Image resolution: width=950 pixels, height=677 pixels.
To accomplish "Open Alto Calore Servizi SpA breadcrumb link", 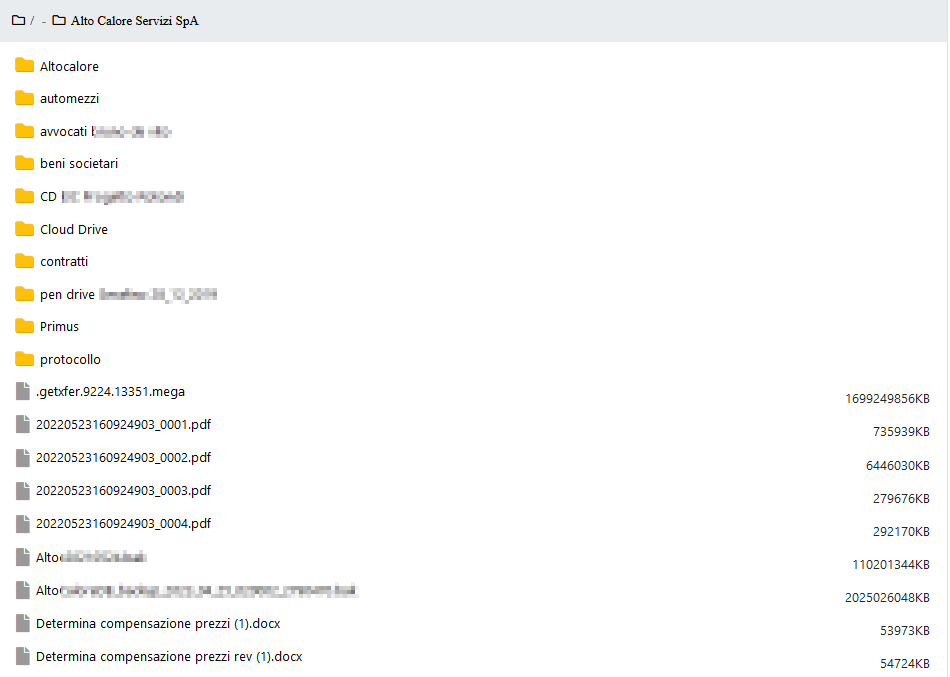I will point(134,21).
